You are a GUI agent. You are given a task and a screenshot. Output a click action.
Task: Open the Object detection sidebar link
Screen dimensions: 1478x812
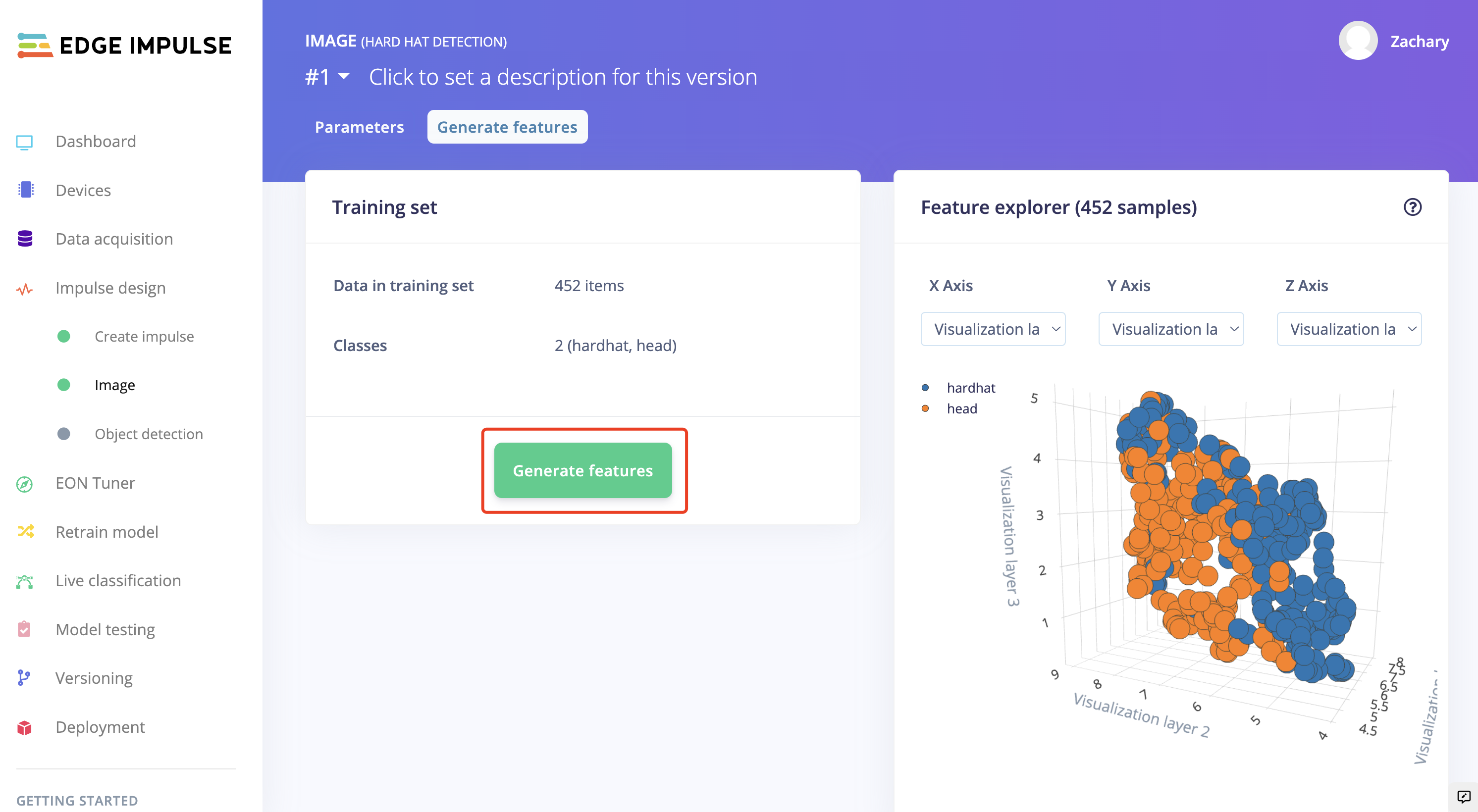tap(149, 434)
